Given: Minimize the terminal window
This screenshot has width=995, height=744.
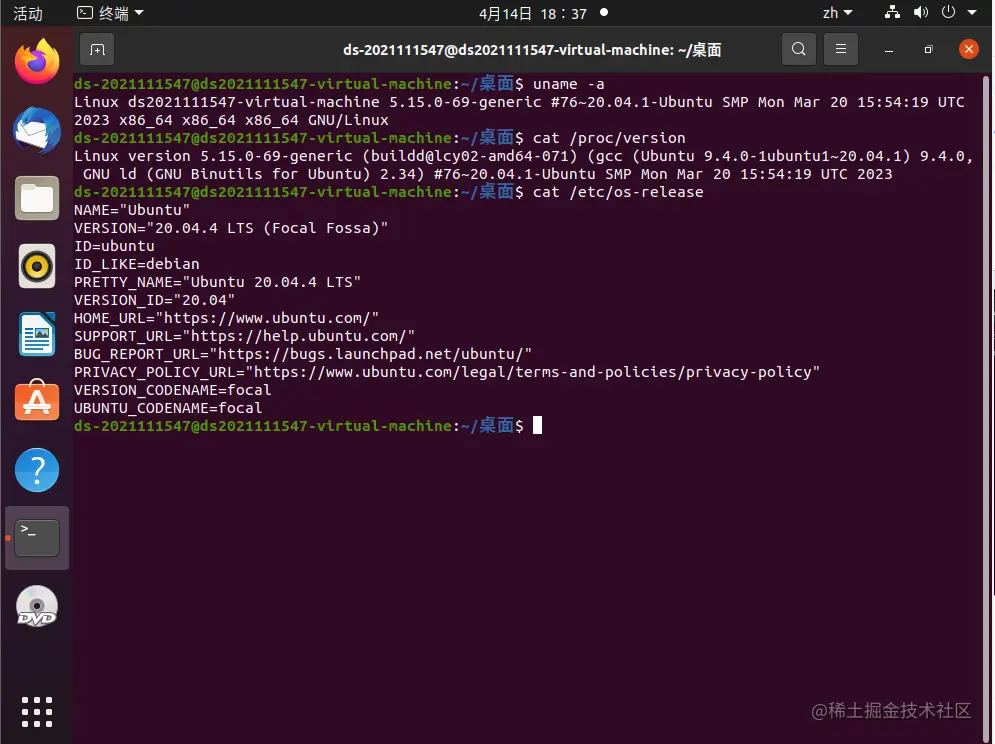Looking at the screenshot, I should pyautogui.click(x=889, y=50).
